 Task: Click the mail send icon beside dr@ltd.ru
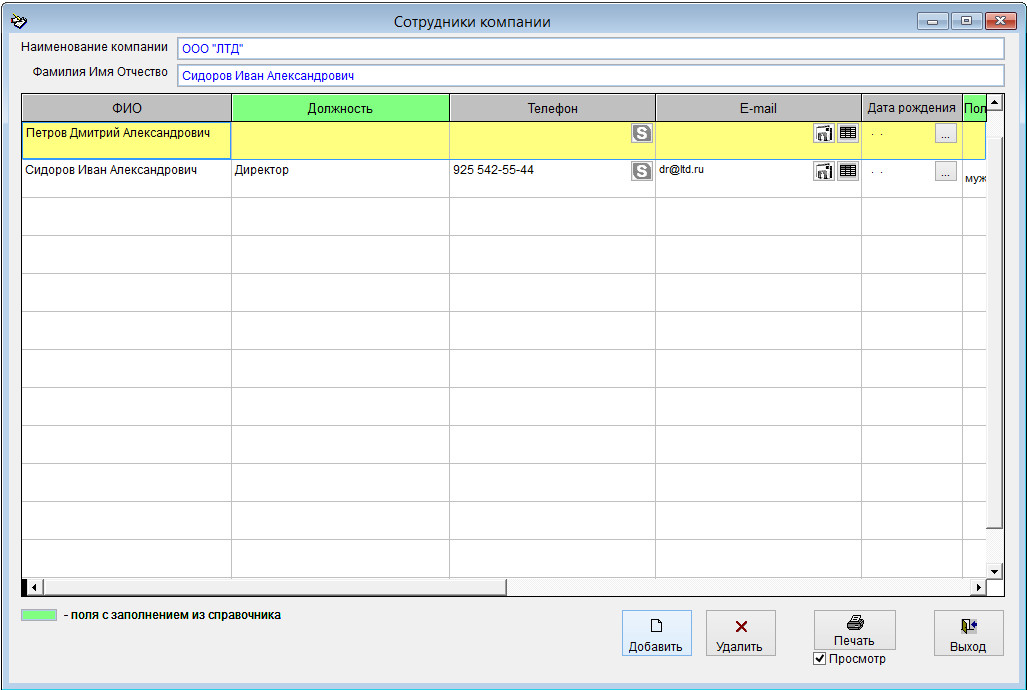[824, 171]
